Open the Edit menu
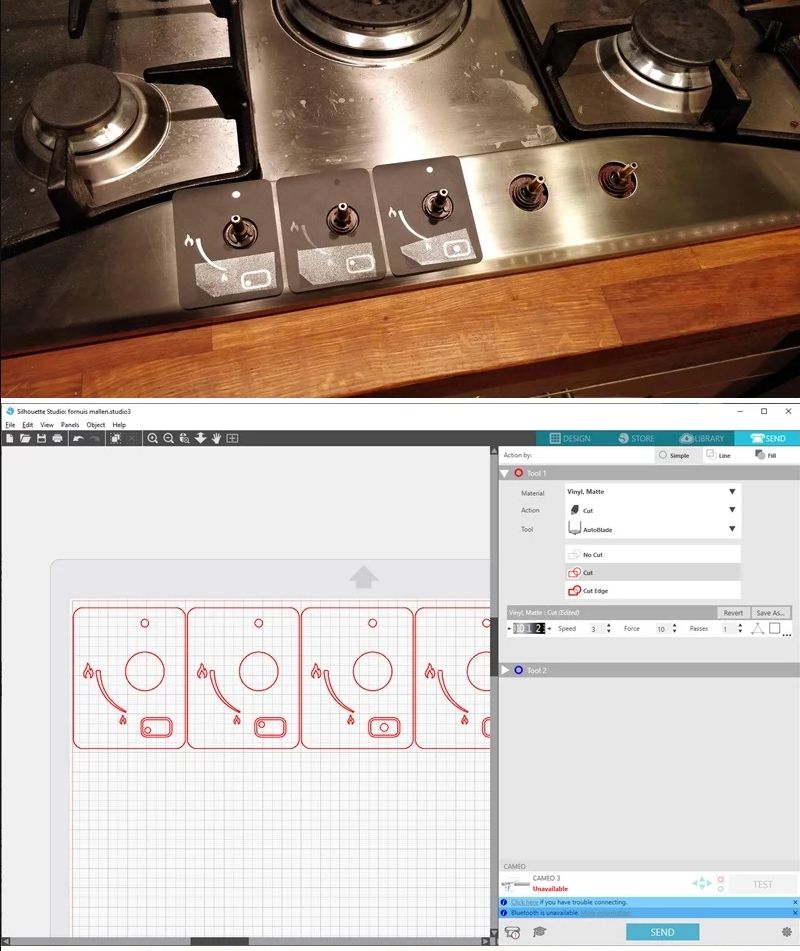 [28, 425]
